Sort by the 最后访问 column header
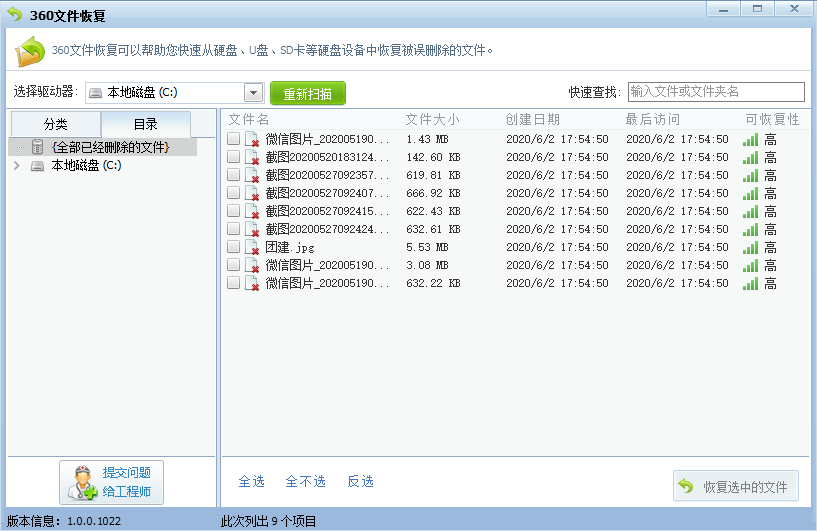This screenshot has width=817, height=531. tap(653, 119)
